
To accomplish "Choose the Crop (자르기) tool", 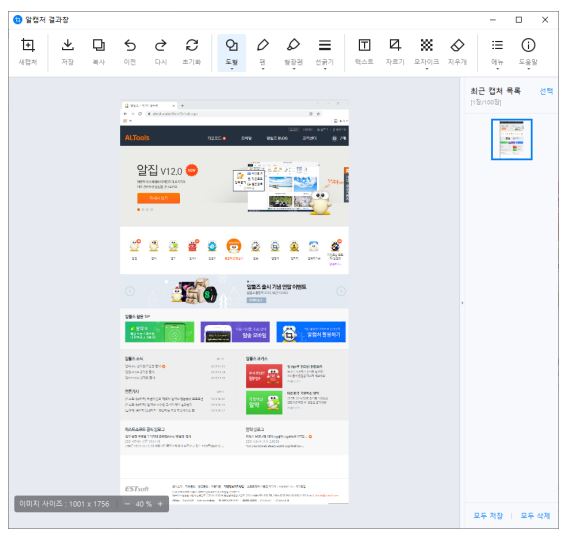I will [x=395, y=51].
